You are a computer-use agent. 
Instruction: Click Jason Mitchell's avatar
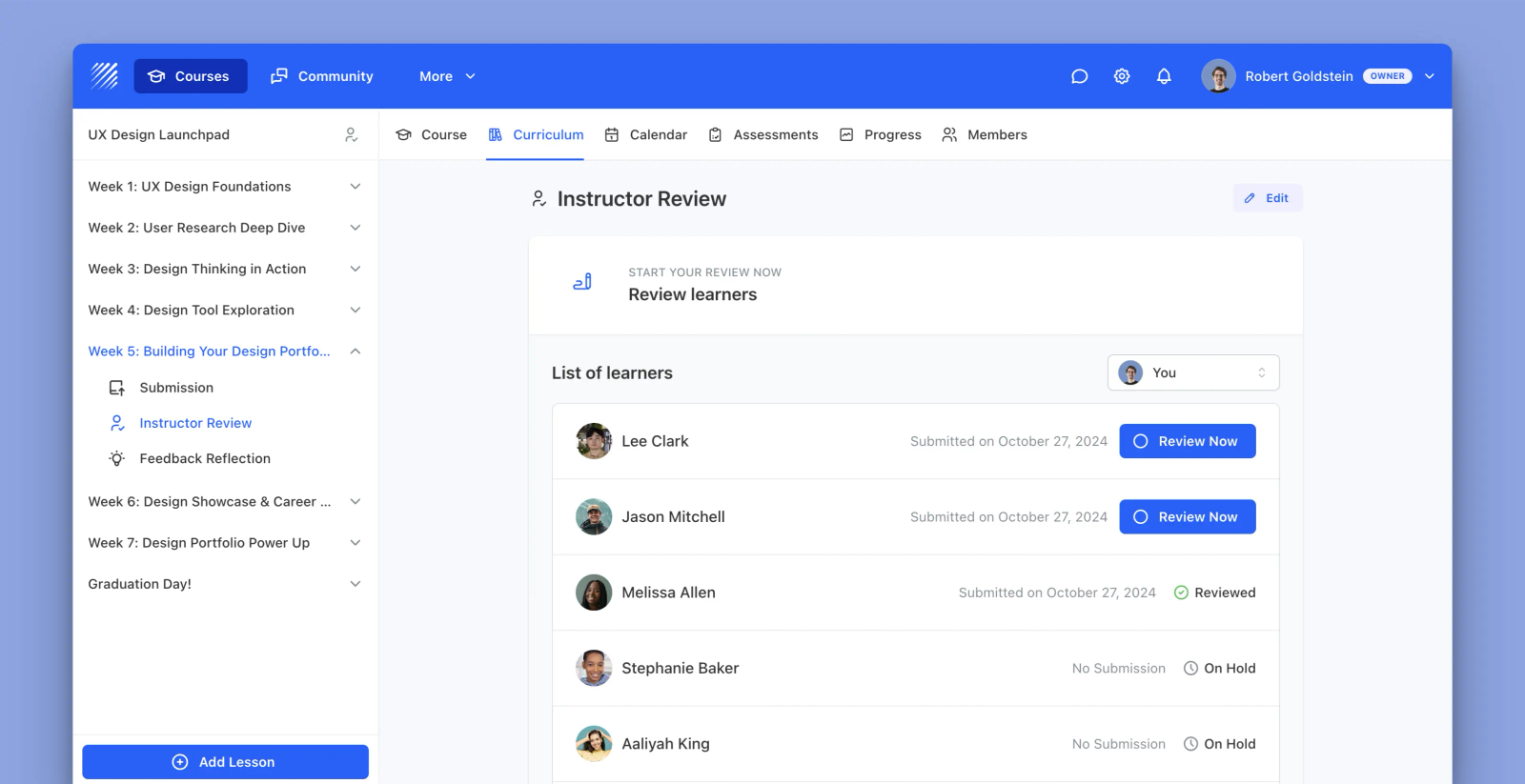click(594, 516)
